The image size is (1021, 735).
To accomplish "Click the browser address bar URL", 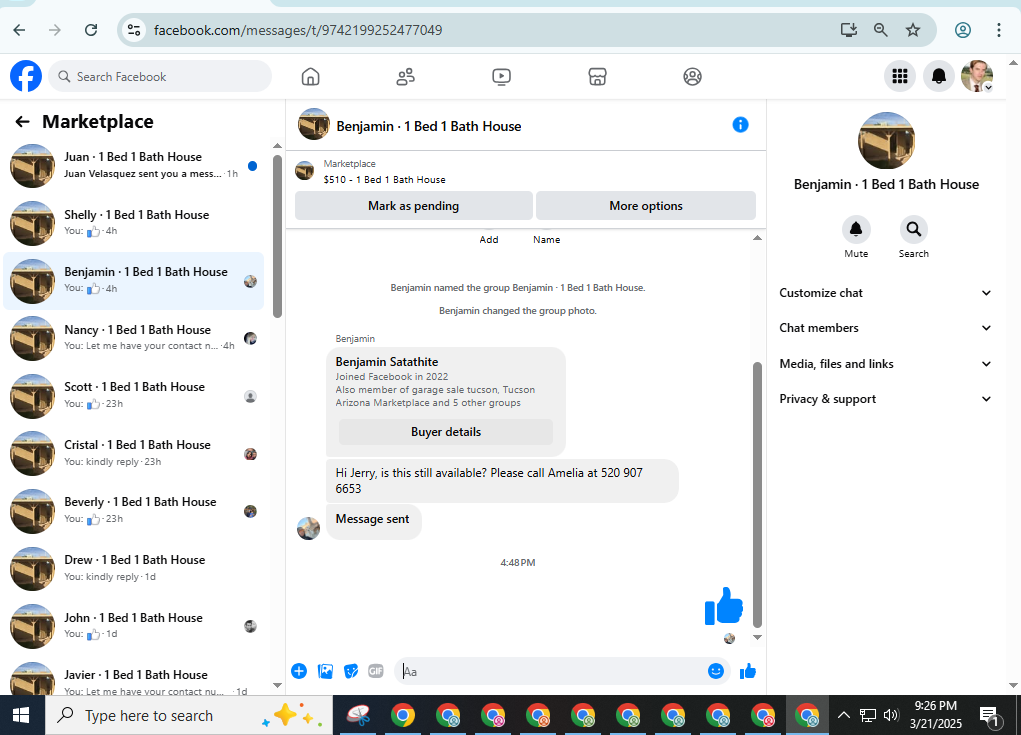I will (298, 30).
